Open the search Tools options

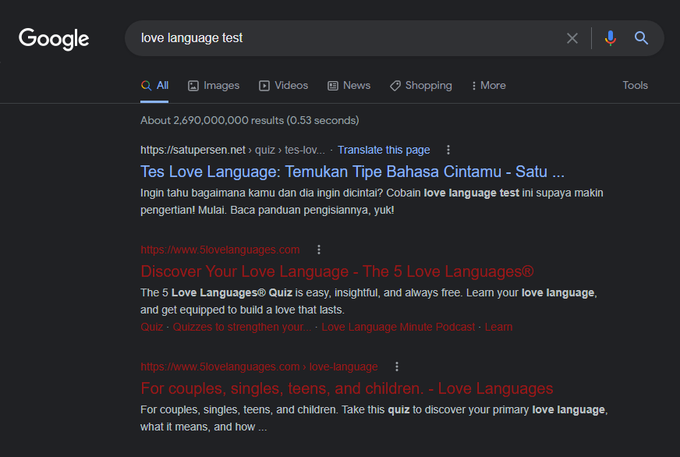click(635, 85)
